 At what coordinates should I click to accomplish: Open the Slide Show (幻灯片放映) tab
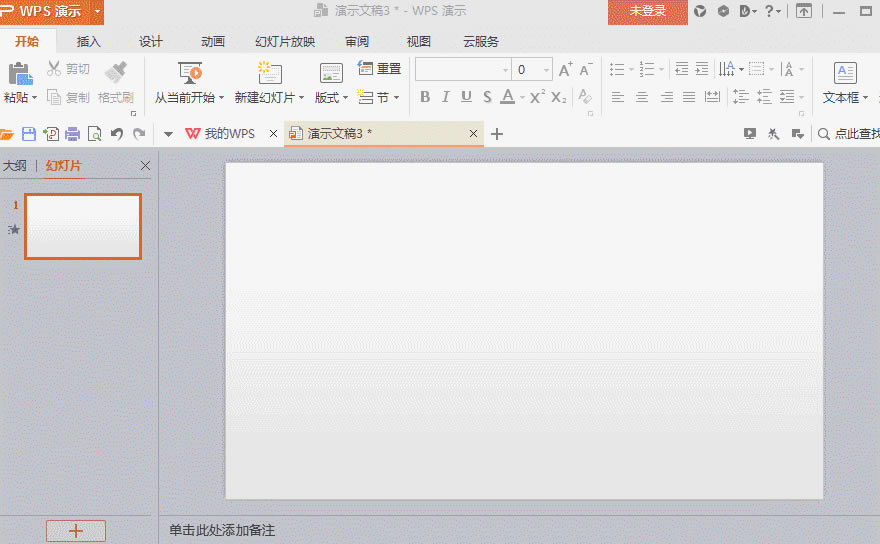point(285,42)
